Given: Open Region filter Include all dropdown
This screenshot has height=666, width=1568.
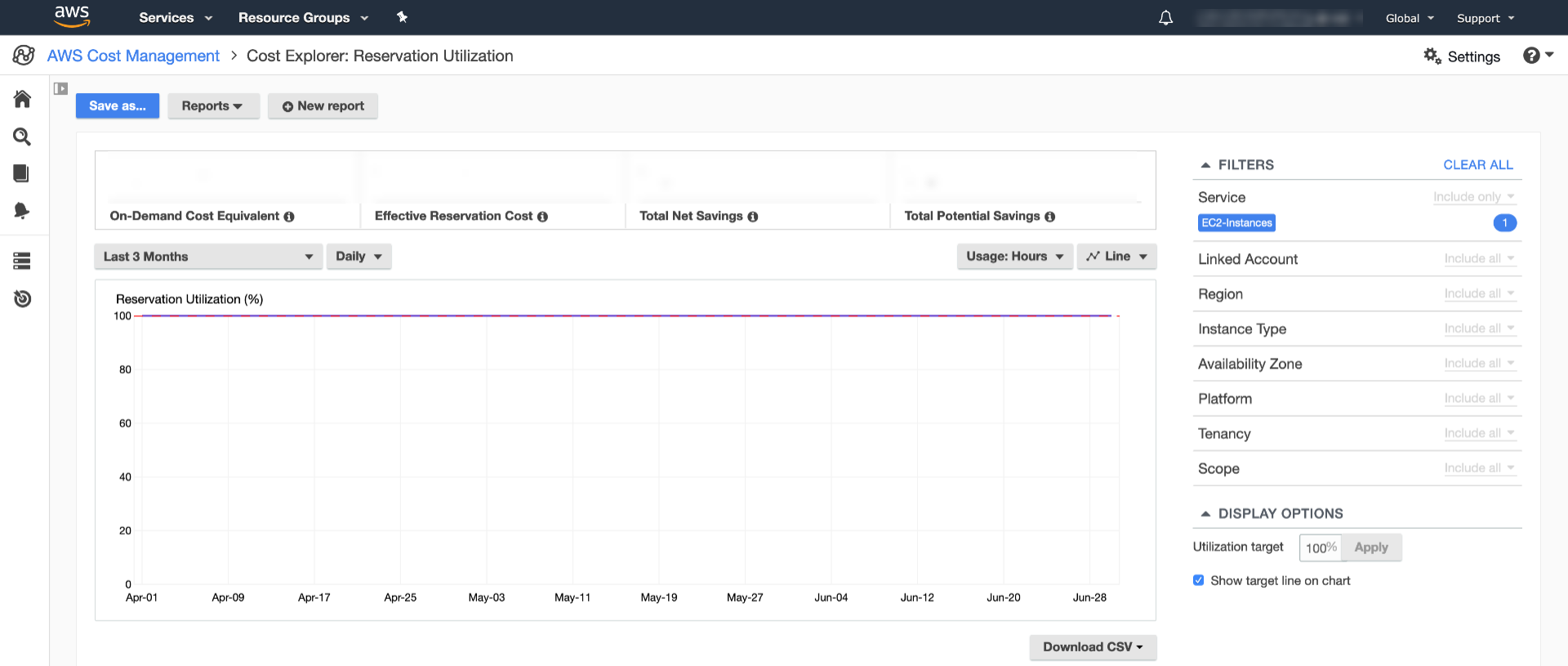Looking at the screenshot, I should 1480,293.
